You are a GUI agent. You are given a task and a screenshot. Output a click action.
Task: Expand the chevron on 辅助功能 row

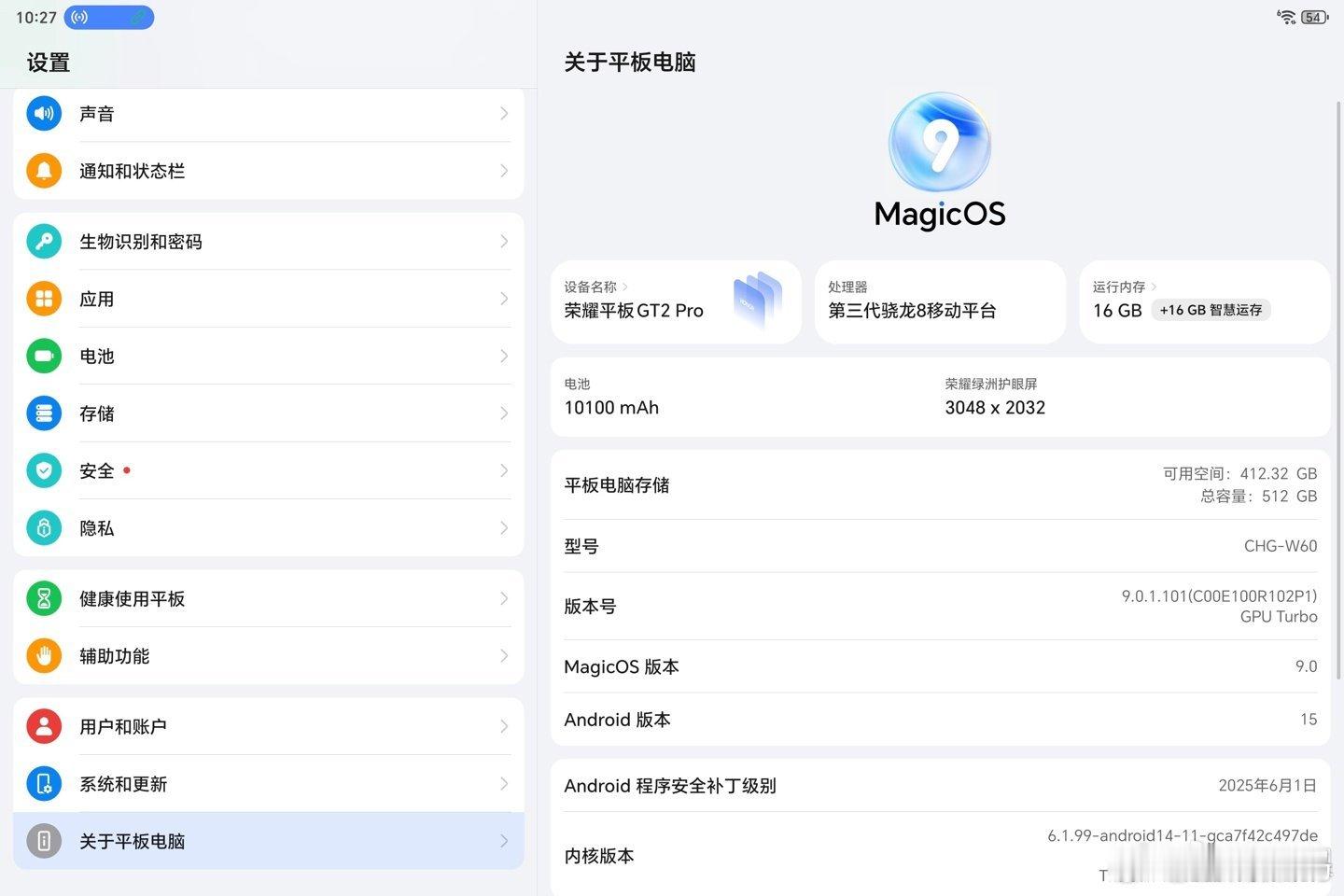(x=504, y=656)
